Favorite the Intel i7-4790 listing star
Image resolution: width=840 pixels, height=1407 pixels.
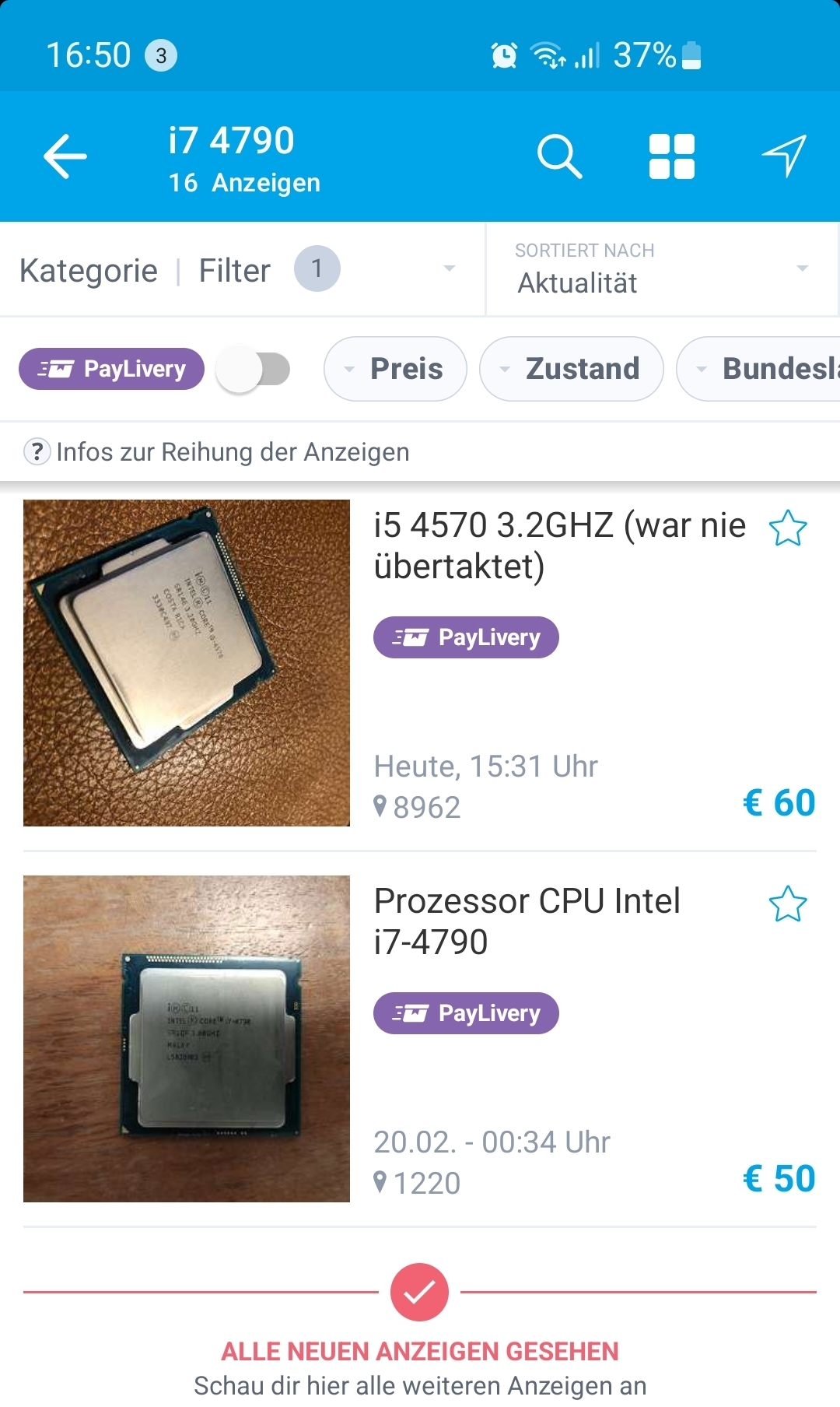point(788,904)
